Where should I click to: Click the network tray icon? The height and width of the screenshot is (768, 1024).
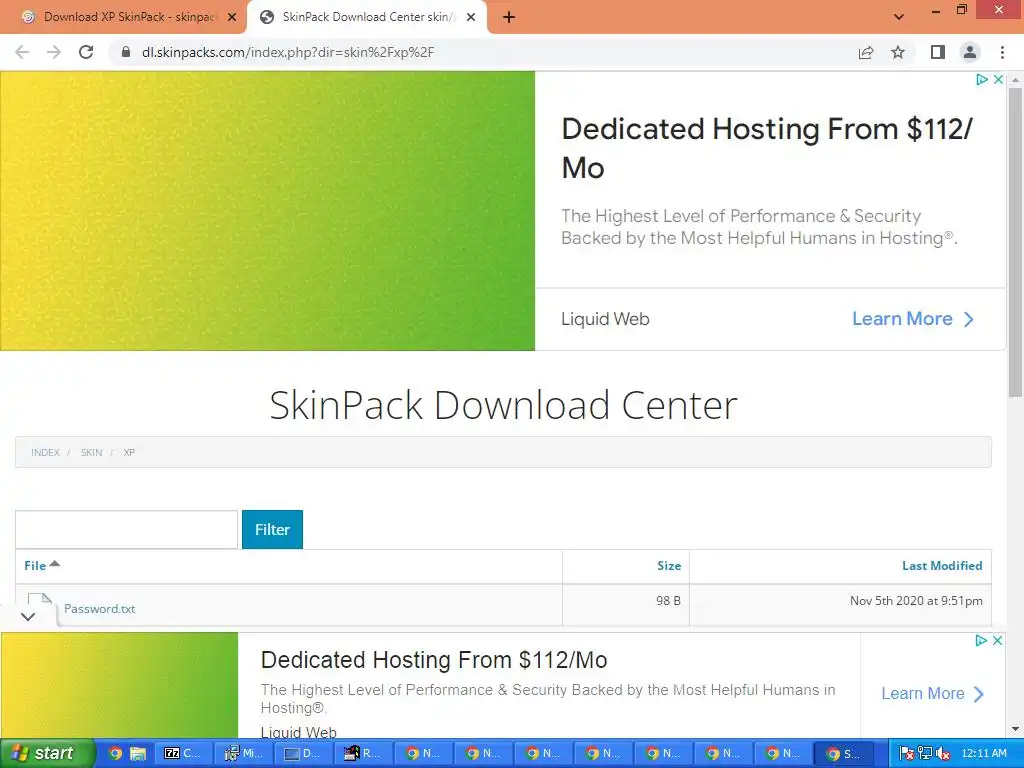point(924,754)
